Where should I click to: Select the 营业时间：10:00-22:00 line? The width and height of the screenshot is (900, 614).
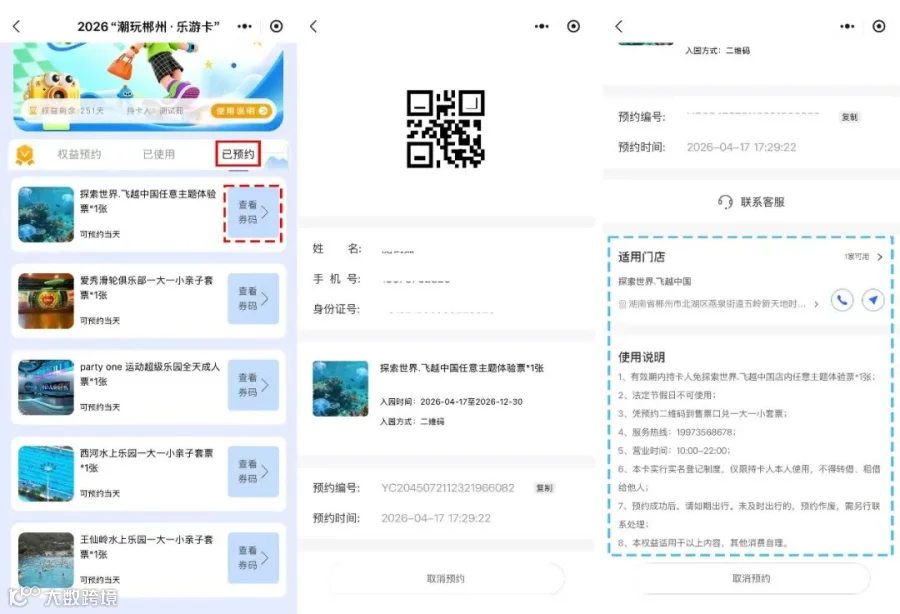point(674,450)
